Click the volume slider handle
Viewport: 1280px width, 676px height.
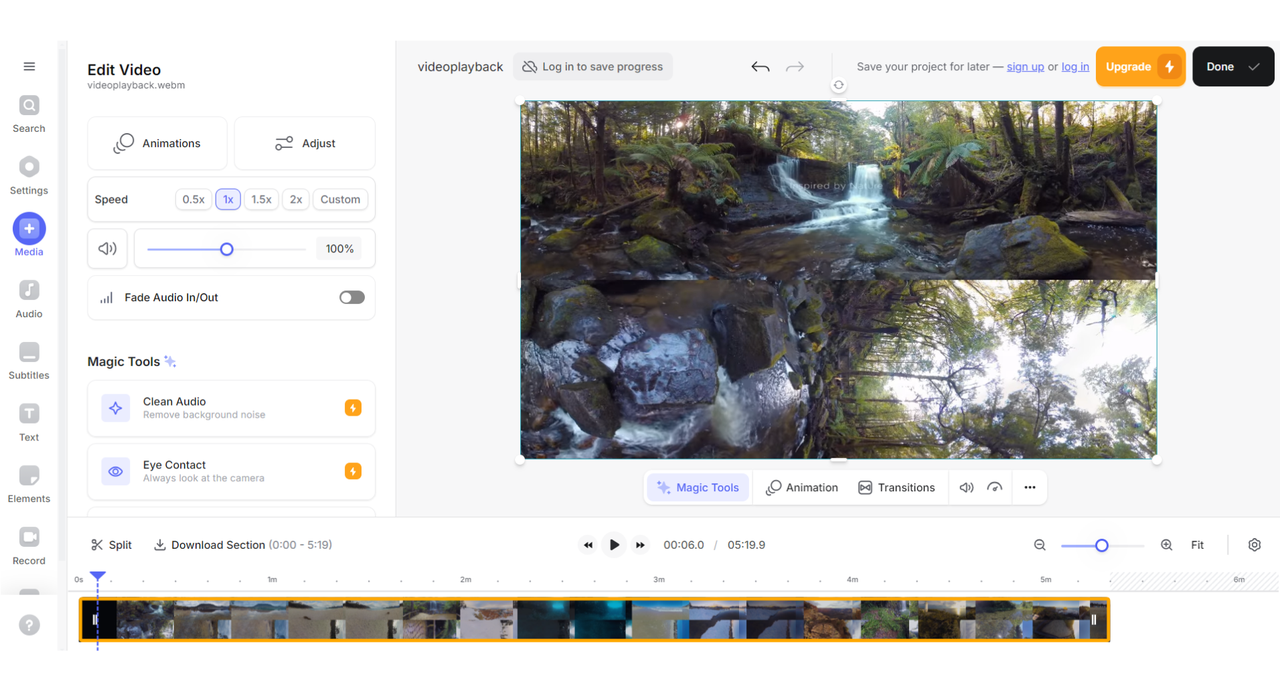click(x=226, y=249)
